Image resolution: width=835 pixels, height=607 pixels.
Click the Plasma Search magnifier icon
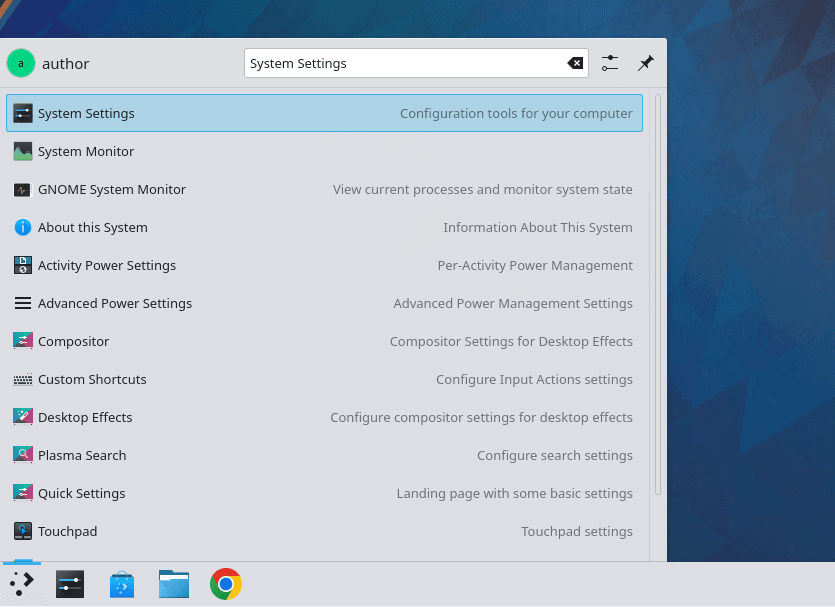pyautogui.click(x=22, y=455)
